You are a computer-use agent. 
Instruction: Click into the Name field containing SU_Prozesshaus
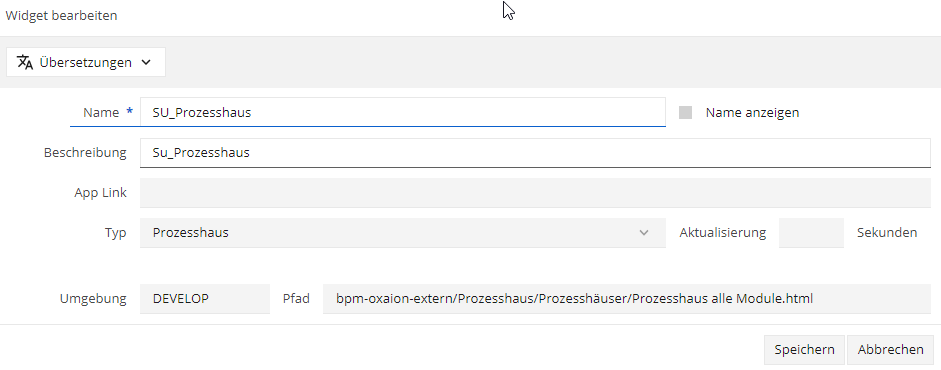tap(403, 112)
